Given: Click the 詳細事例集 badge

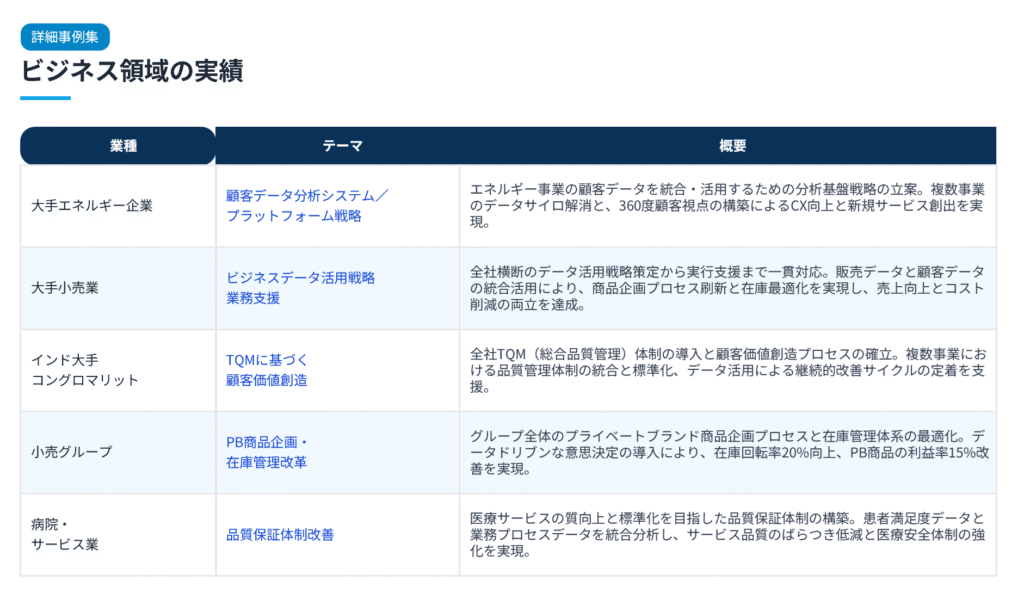Looking at the screenshot, I should [64, 36].
